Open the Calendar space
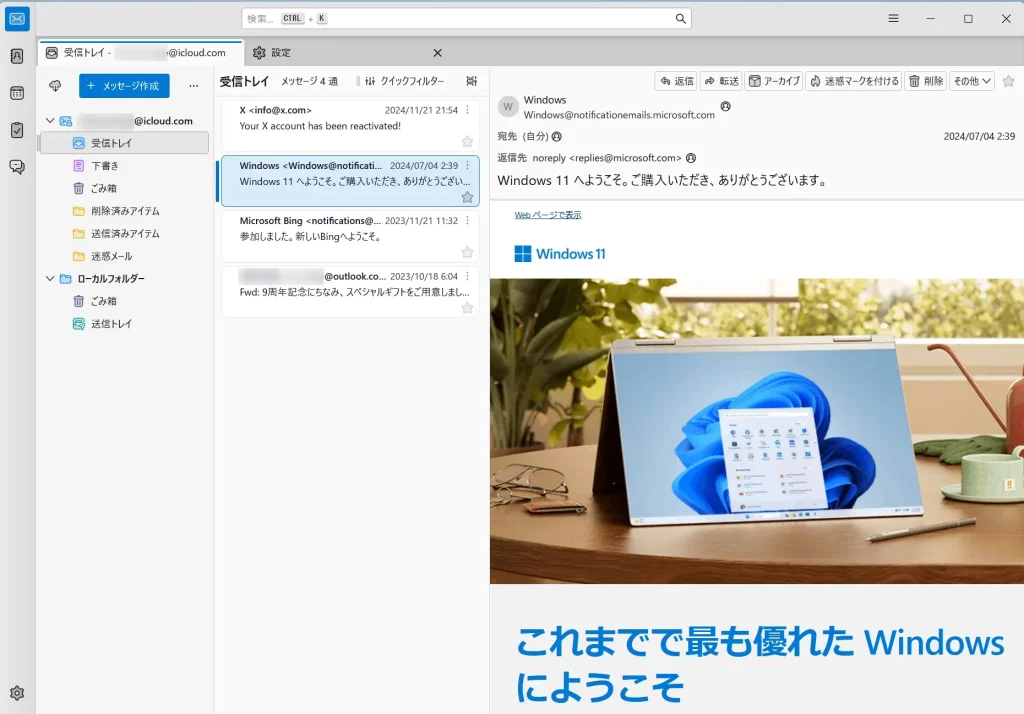The image size is (1024, 714). tap(17, 93)
